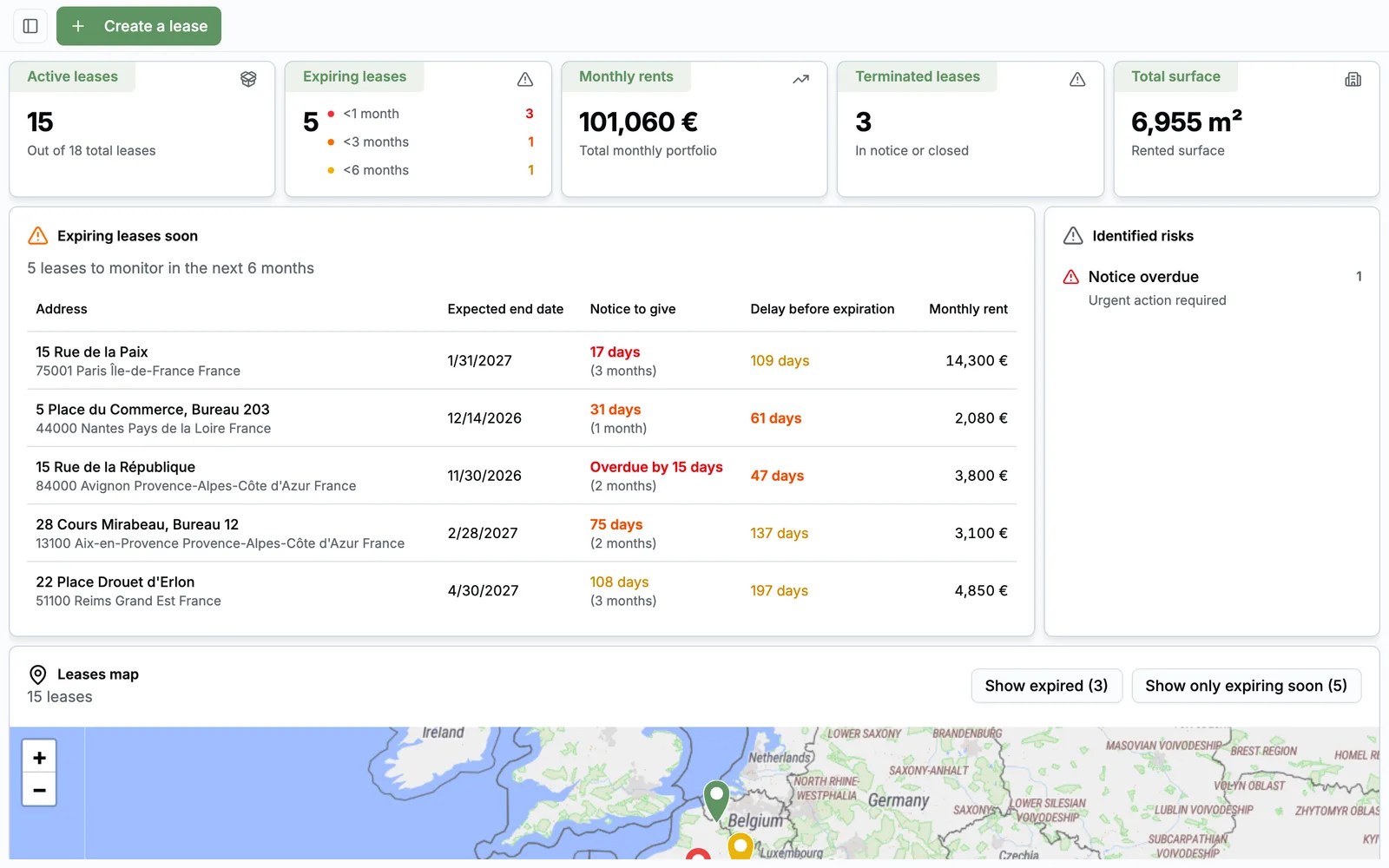The width and height of the screenshot is (1389, 868).
Task: Zoom in on the leases map
Action: coord(39,757)
